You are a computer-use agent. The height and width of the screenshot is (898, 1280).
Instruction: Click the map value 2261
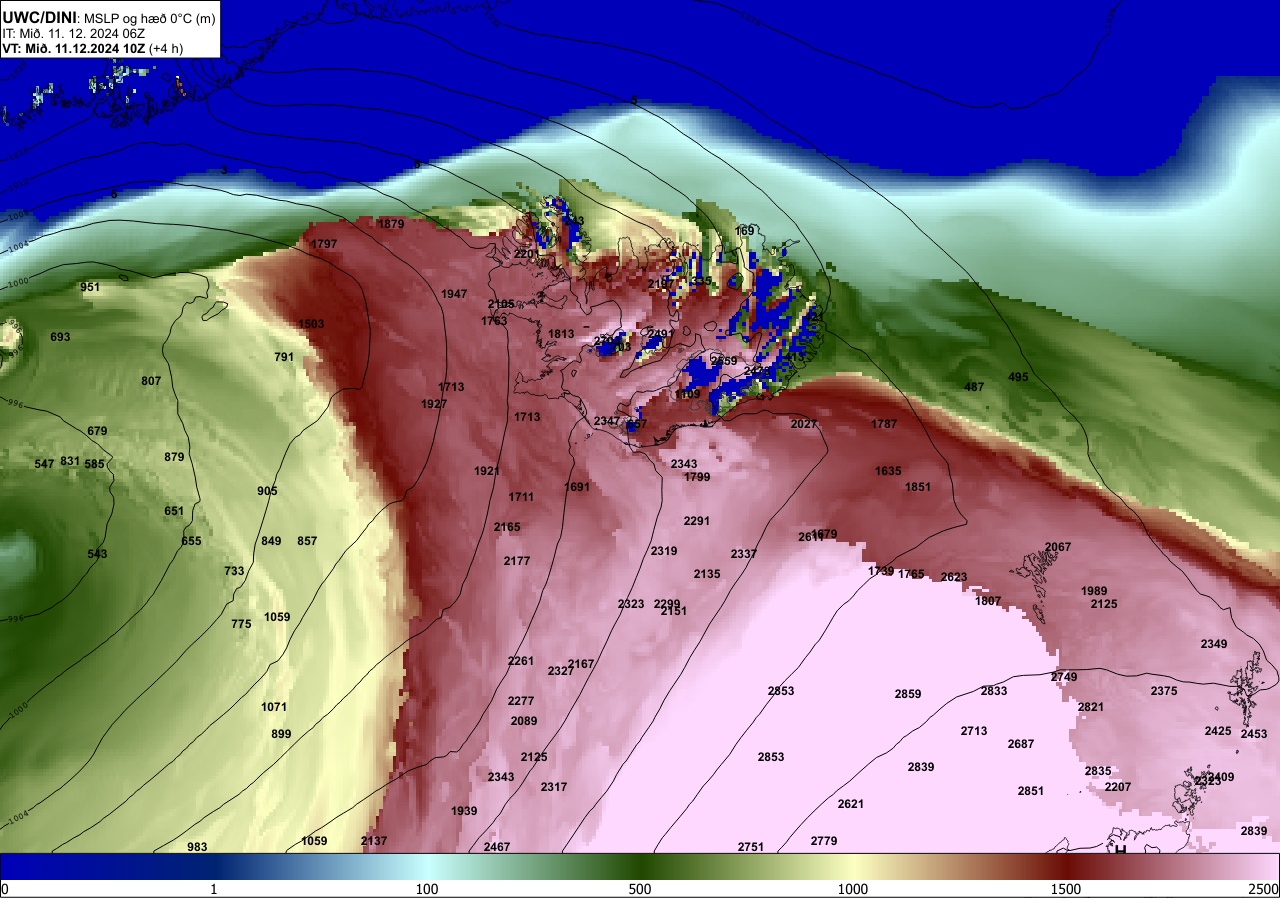click(521, 661)
